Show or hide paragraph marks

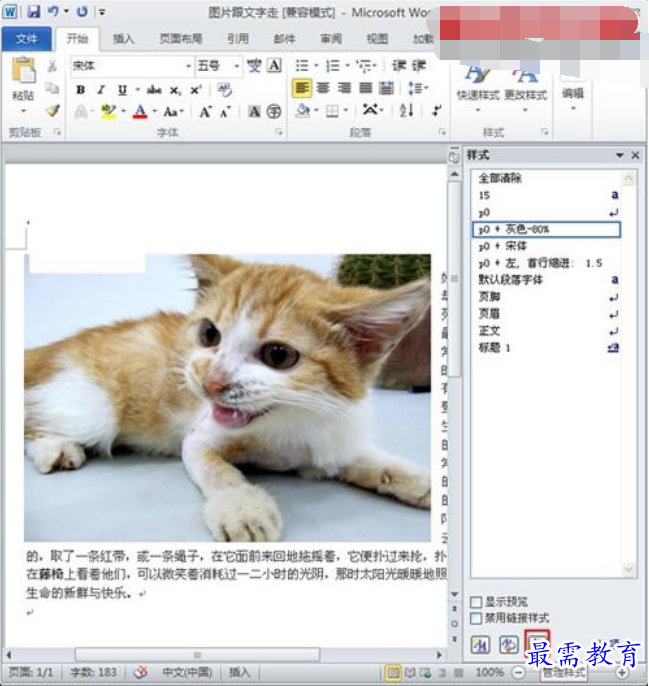click(436, 110)
